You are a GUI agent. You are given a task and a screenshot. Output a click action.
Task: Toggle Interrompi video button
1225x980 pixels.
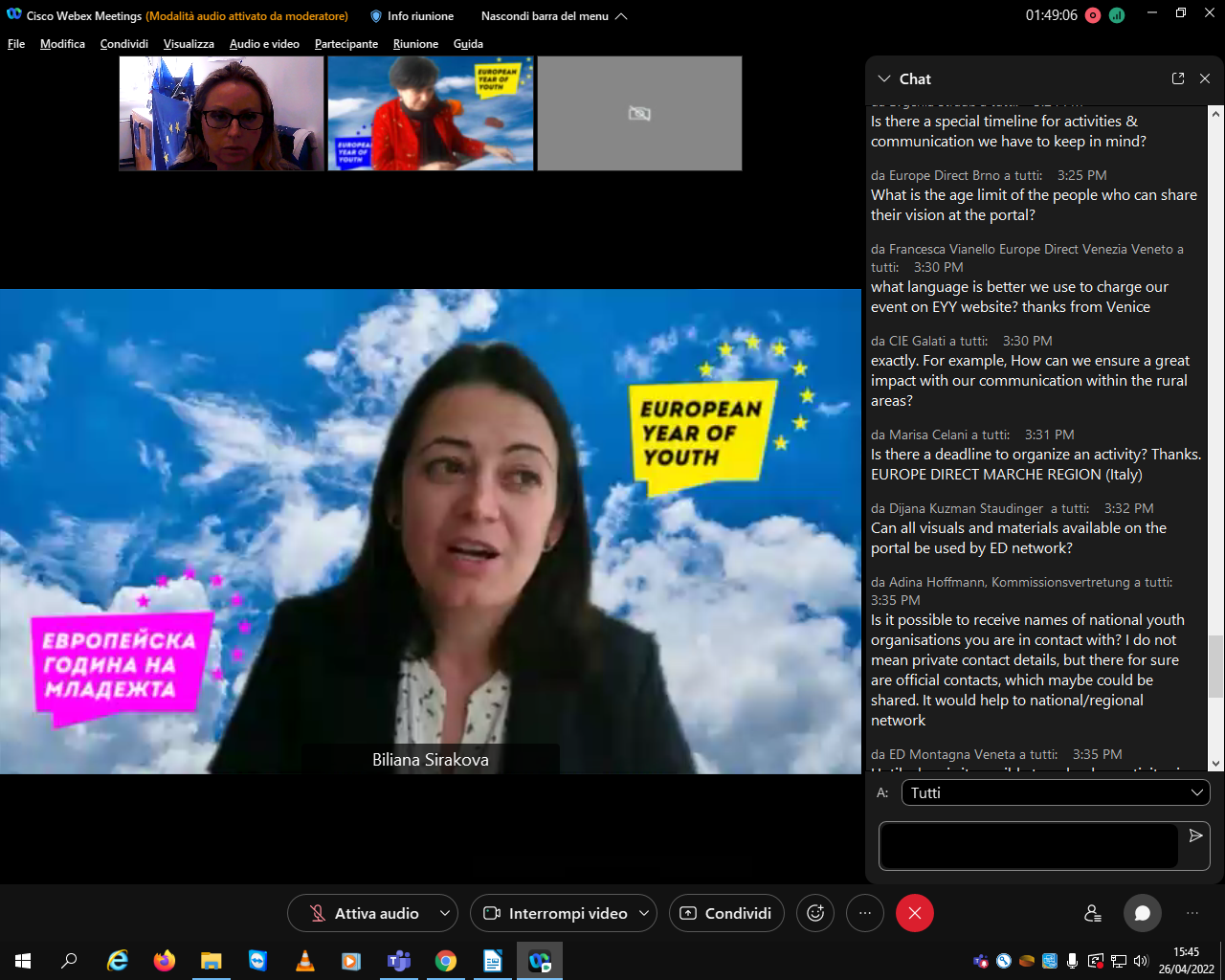[555, 913]
